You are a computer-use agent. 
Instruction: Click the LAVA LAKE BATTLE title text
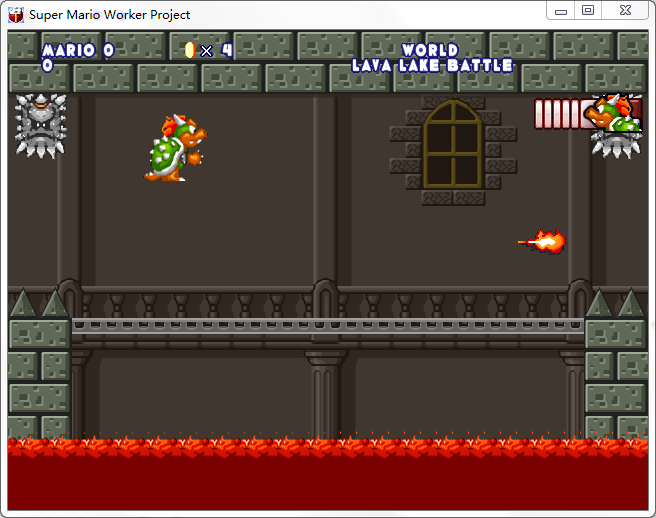coord(432,65)
